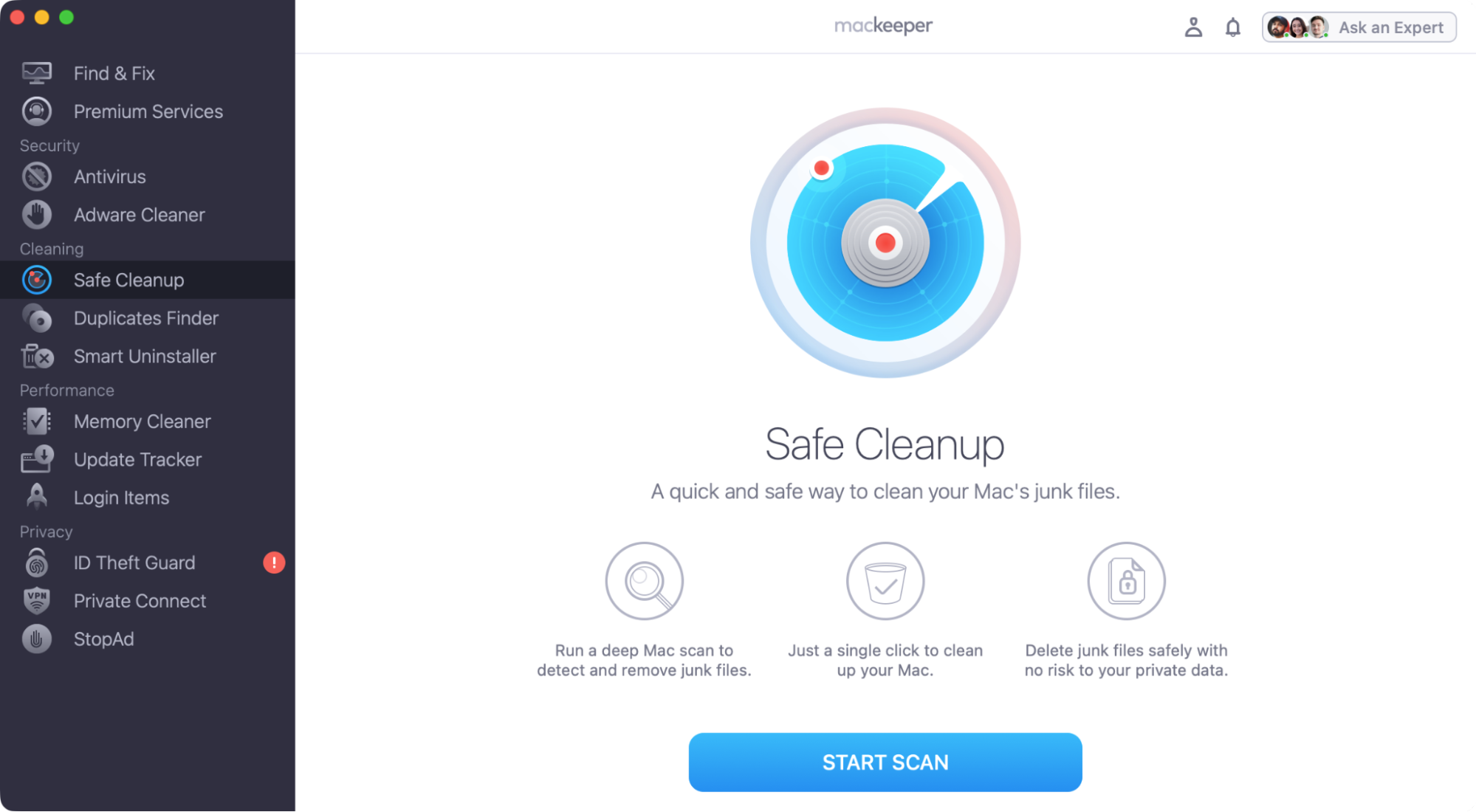Image resolution: width=1476 pixels, height=812 pixels.
Task: Open Safe Cleanup from the sidebar
Action: [x=128, y=280]
